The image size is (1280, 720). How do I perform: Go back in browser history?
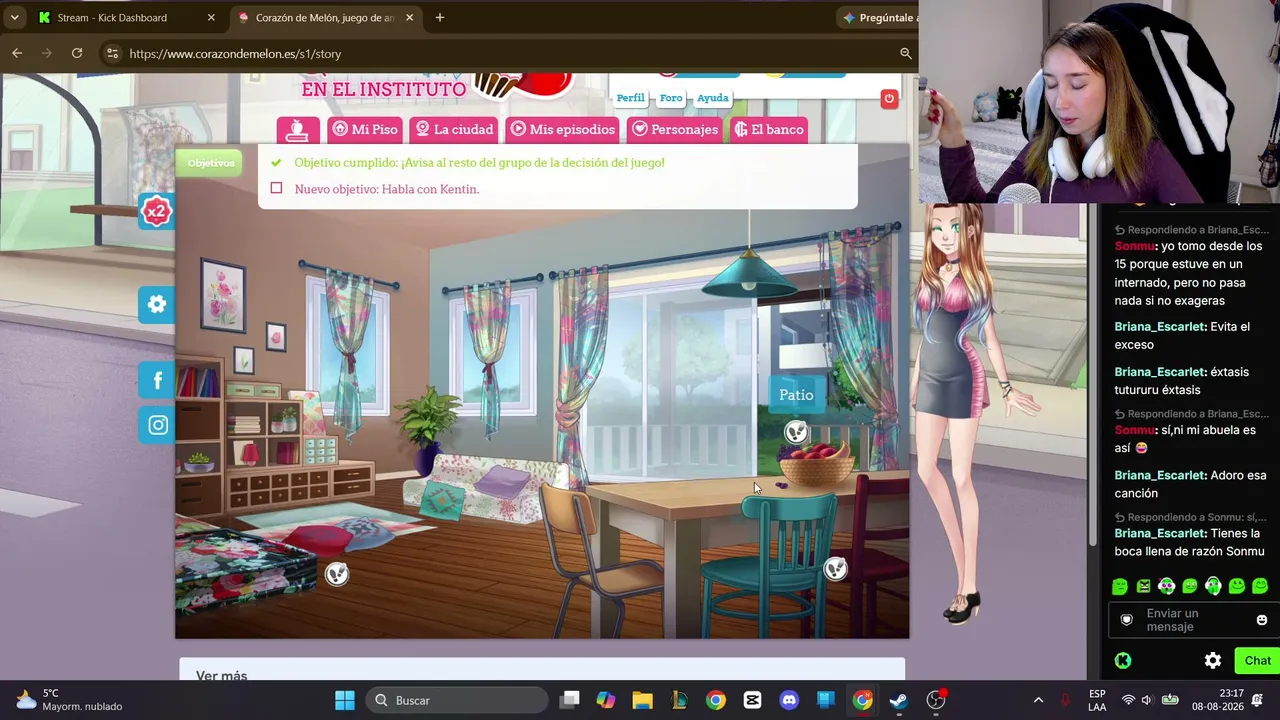click(x=17, y=54)
